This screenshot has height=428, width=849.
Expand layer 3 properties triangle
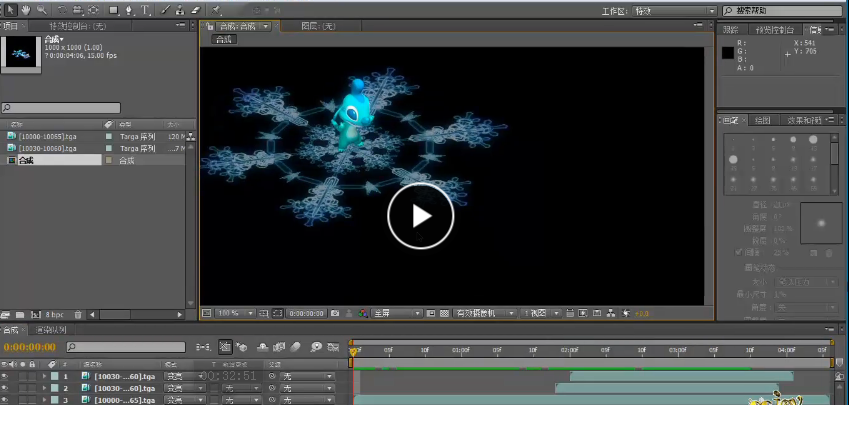tap(44, 400)
